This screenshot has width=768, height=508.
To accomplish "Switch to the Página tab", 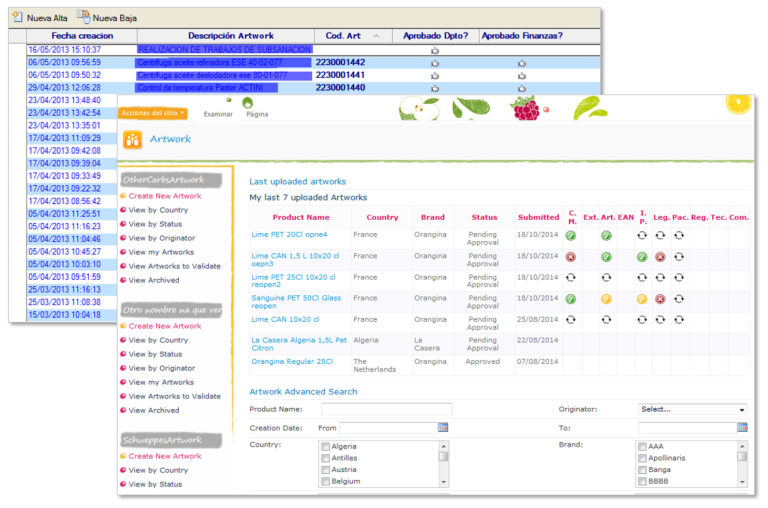I will 257,114.
